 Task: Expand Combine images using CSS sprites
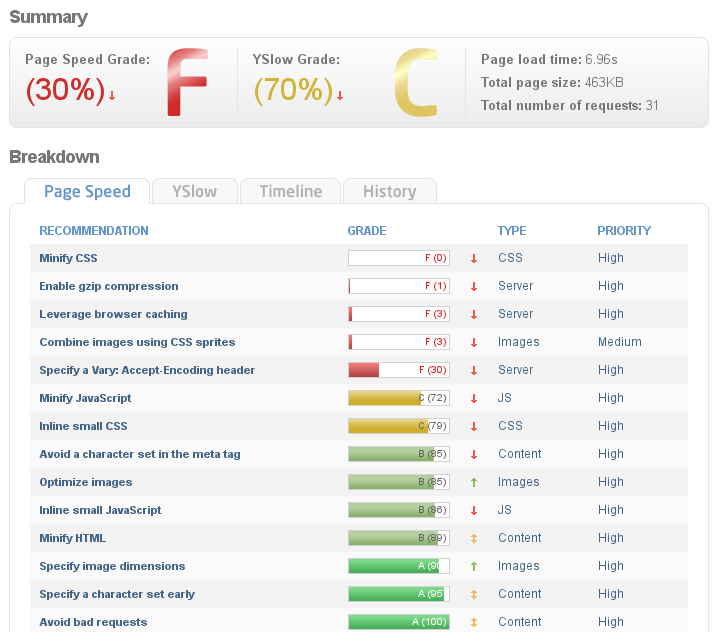[137, 342]
